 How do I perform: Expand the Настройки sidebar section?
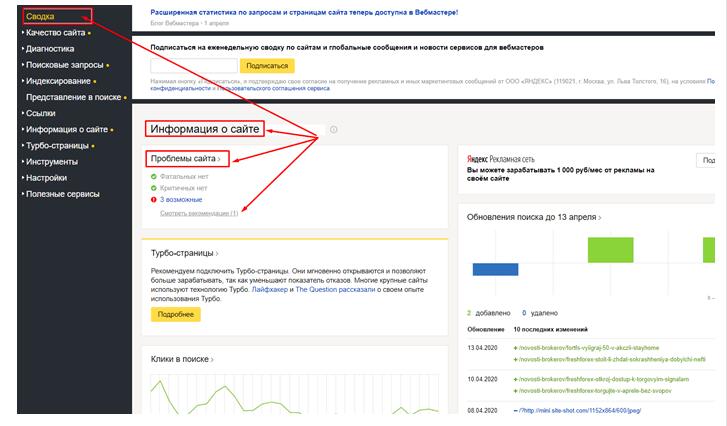click(x=46, y=178)
